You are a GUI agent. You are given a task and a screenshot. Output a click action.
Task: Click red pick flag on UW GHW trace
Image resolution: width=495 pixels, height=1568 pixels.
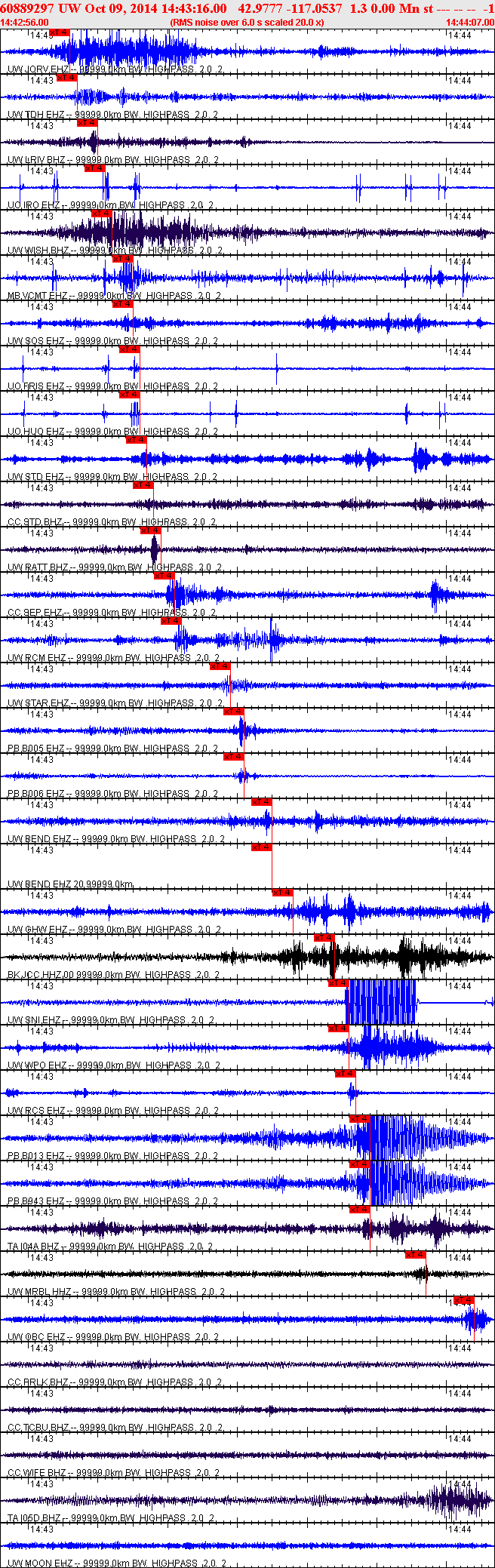click(x=282, y=893)
